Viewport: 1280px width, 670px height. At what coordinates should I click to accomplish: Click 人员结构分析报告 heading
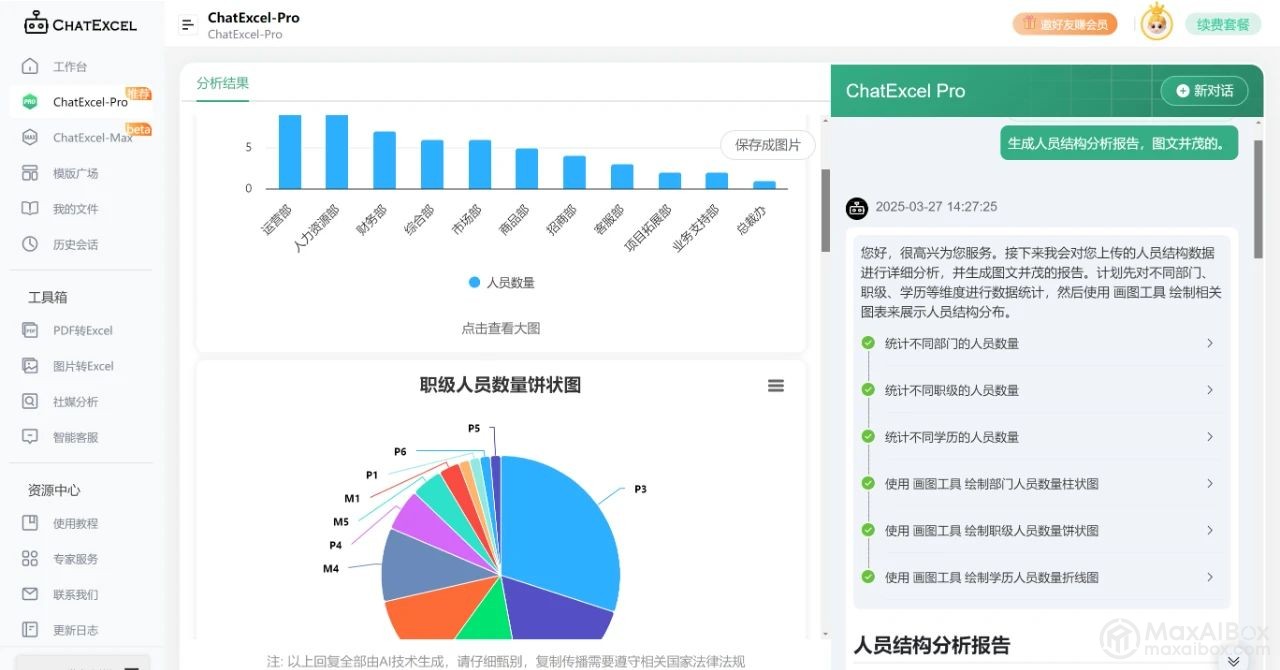click(932, 645)
